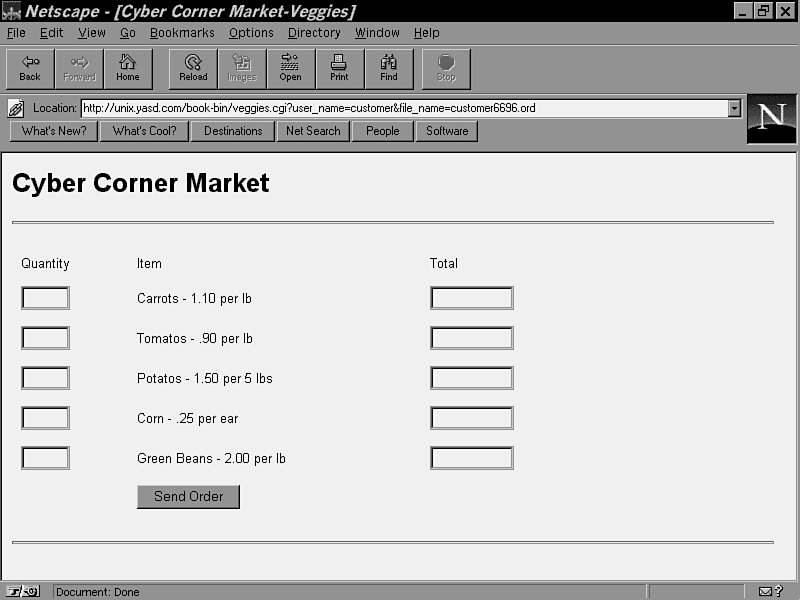Select the Green Beans total field
Screen dimensions: 800x600
coord(471,458)
